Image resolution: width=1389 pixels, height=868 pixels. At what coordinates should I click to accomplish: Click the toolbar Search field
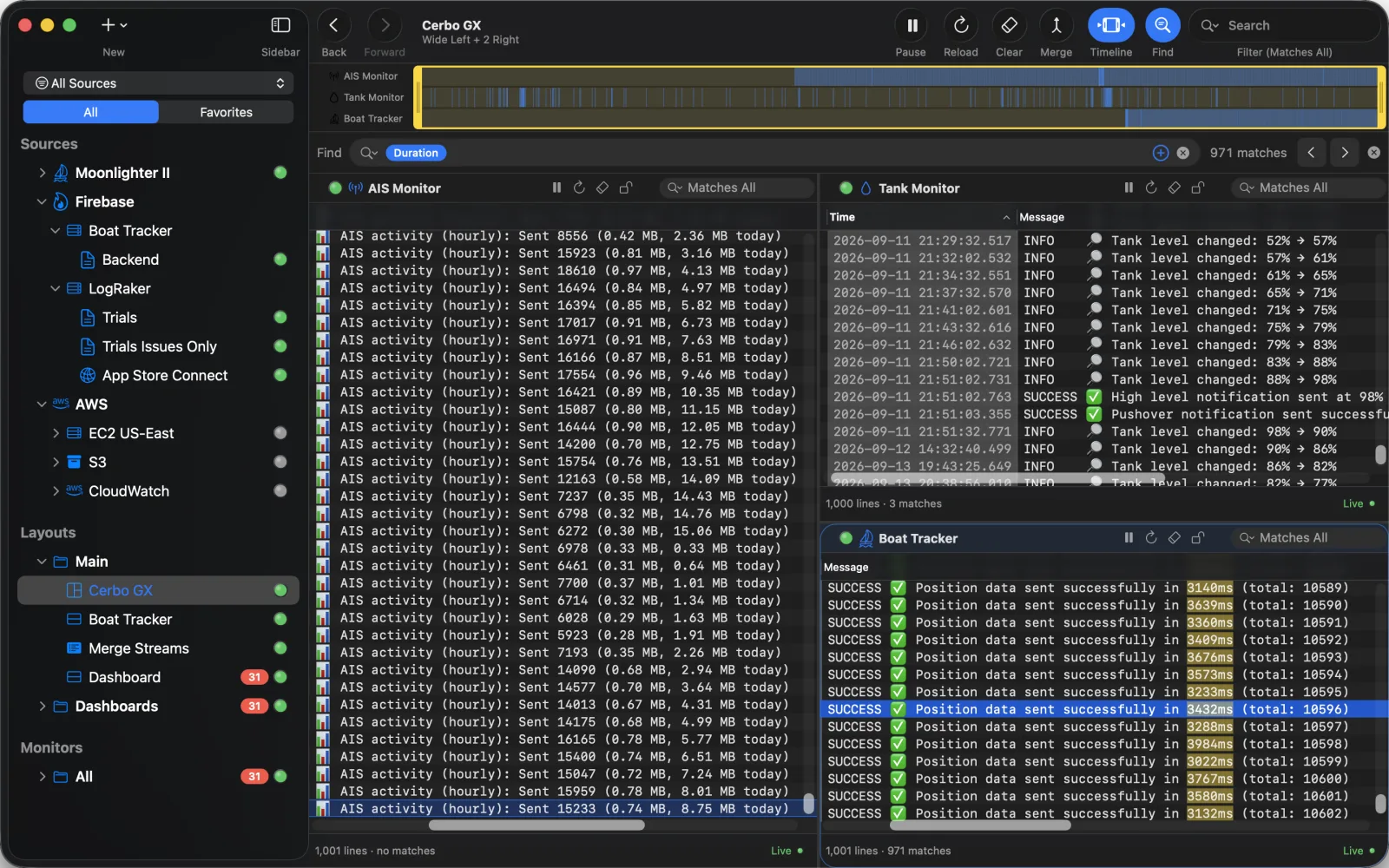1285,26
